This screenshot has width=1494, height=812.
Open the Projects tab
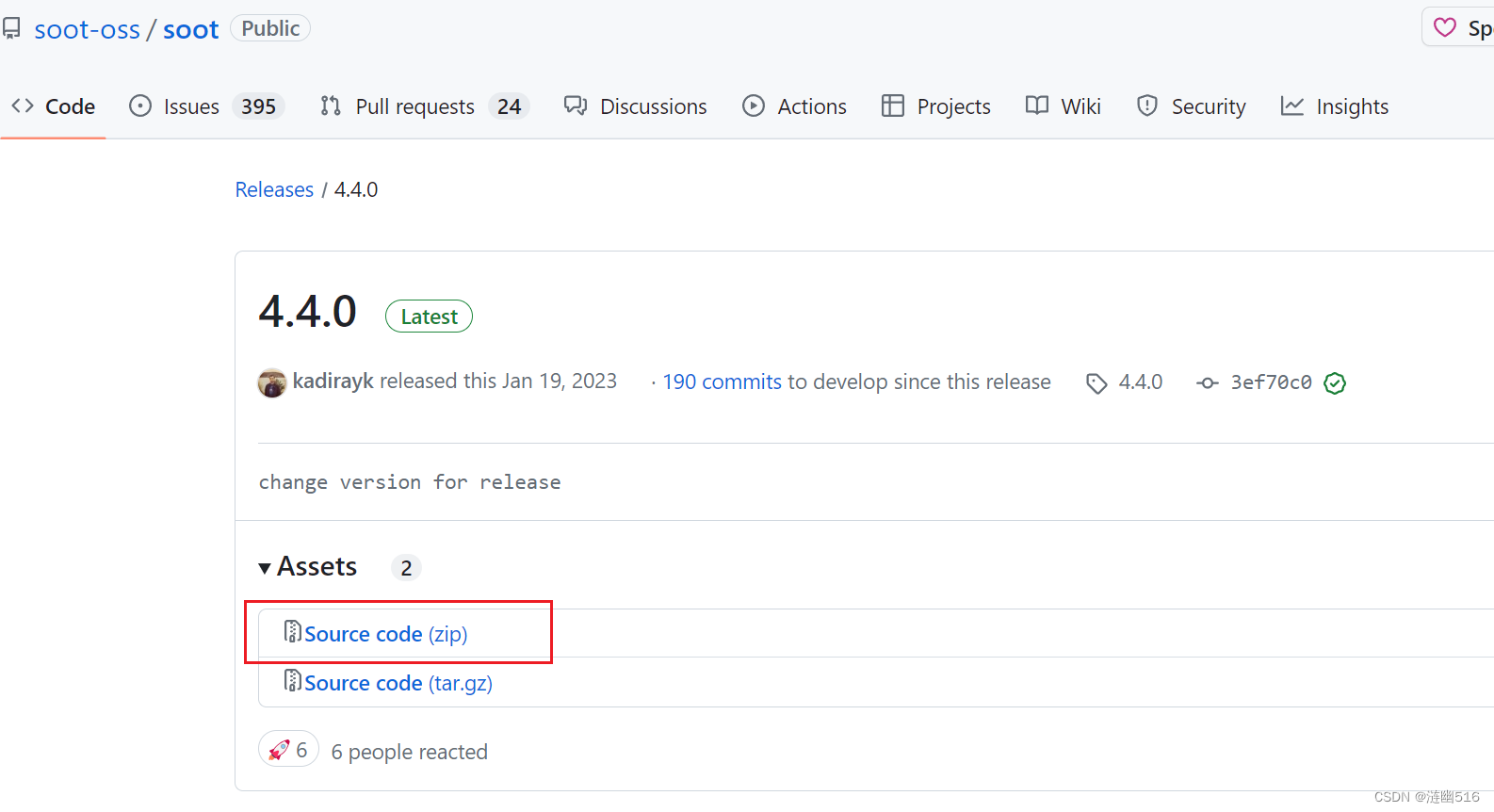point(936,106)
